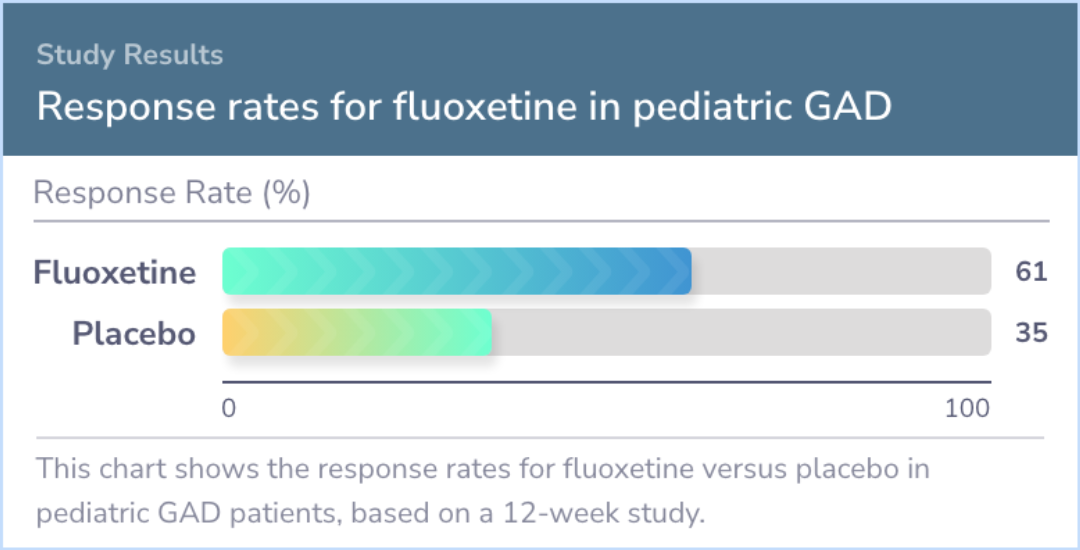Click the Placebo filled progress bar
1080x550 pixels.
357,332
